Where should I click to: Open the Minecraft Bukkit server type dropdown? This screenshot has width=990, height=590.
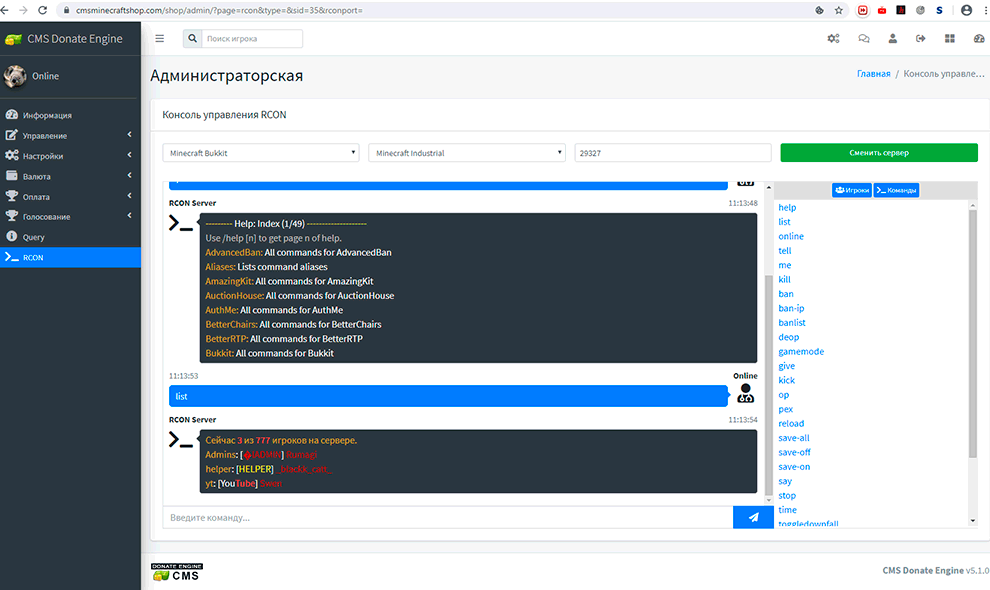(261, 153)
